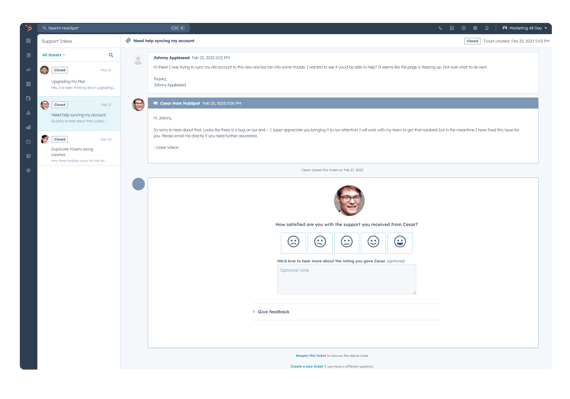Click the Johnny Appleseed sender name
This screenshot has height=399, width=570.
click(x=172, y=58)
